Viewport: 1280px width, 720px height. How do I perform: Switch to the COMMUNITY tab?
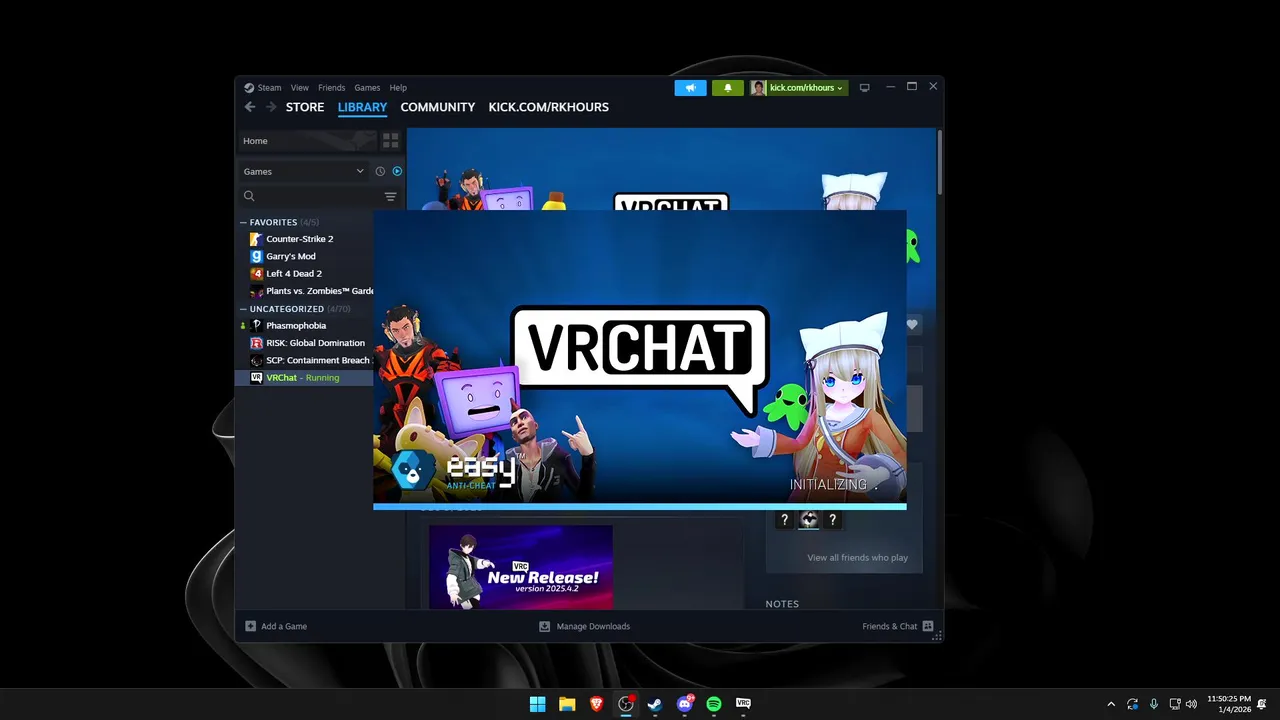[x=438, y=107]
